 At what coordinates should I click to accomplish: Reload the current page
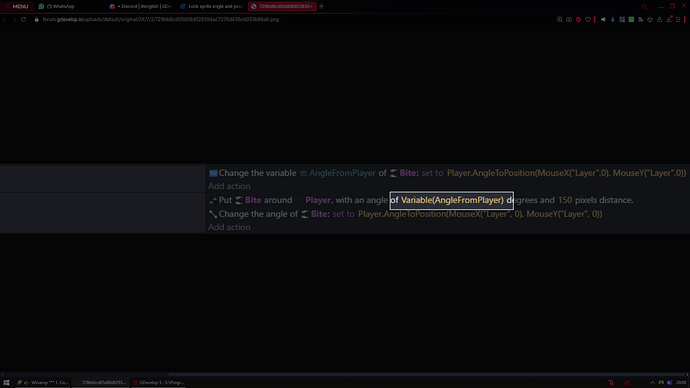pyautogui.click(x=24, y=19)
